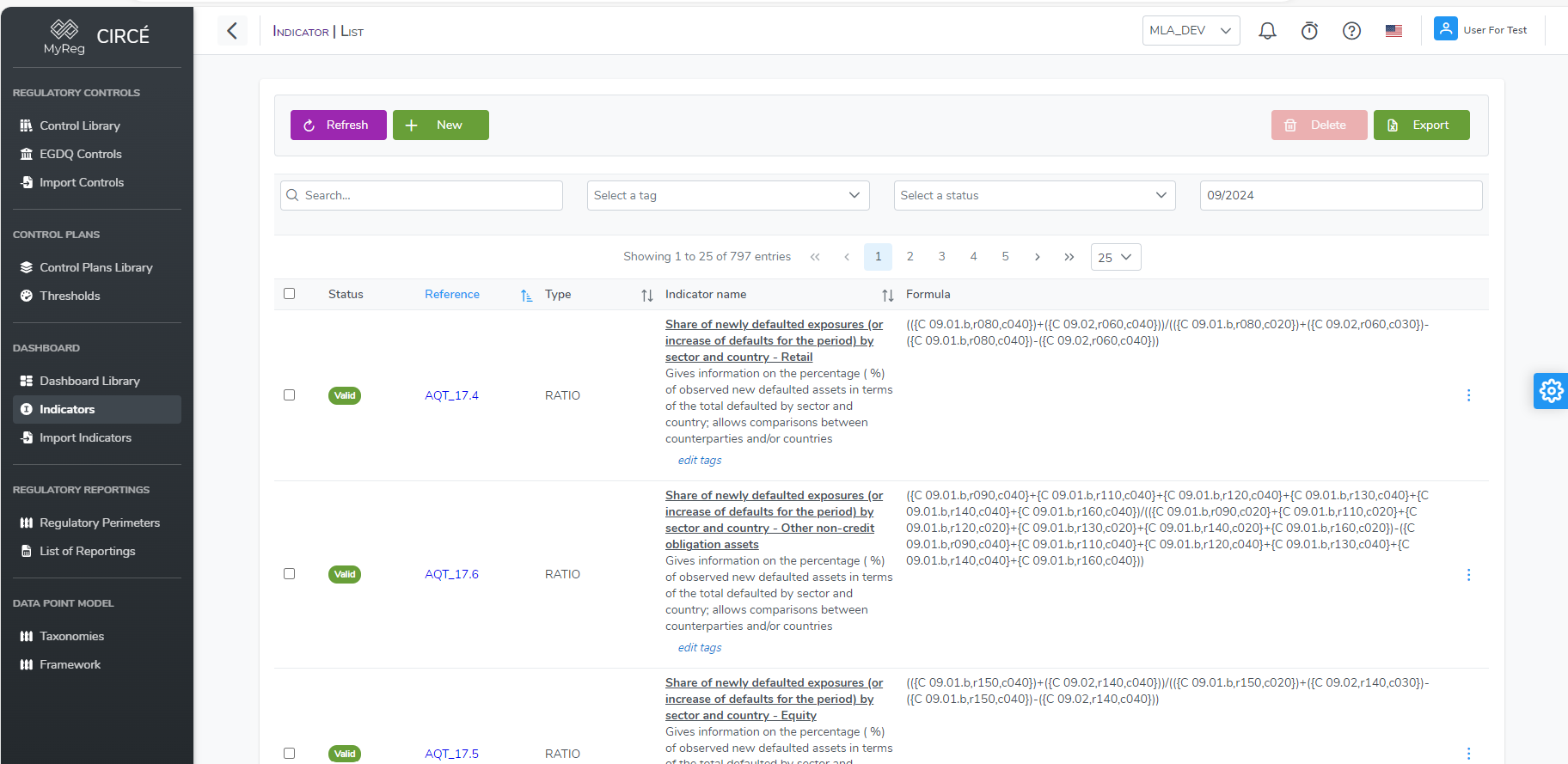
Task: Open List of Reportings in sidebar
Action: [97, 551]
